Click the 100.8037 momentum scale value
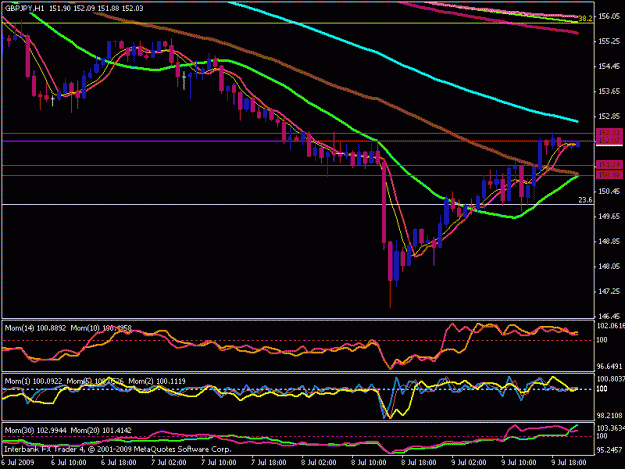Viewport: 625px width, 469px height. click(611, 379)
